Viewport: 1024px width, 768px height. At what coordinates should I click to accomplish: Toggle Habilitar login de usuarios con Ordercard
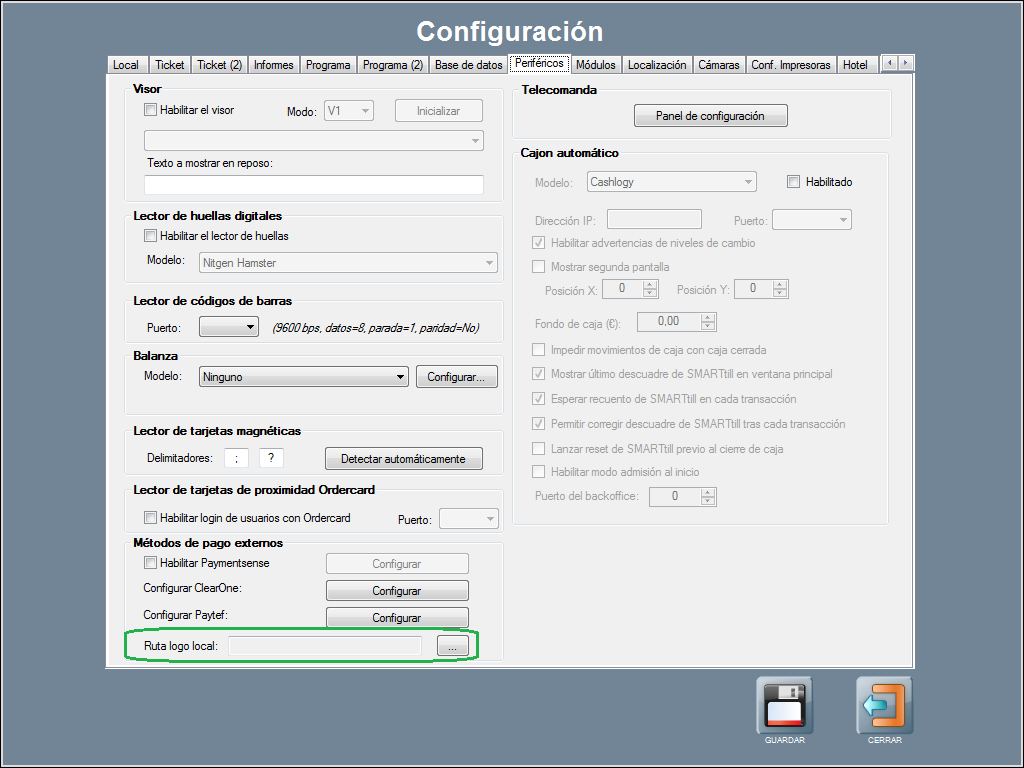click(x=151, y=518)
